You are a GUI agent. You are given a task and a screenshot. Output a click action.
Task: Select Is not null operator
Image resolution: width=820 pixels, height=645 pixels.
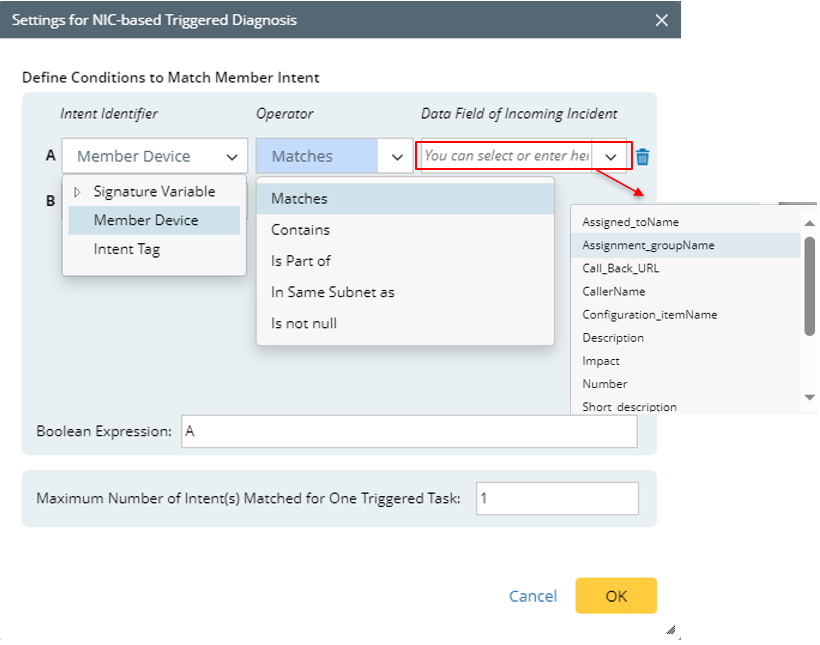(x=303, y=323)
